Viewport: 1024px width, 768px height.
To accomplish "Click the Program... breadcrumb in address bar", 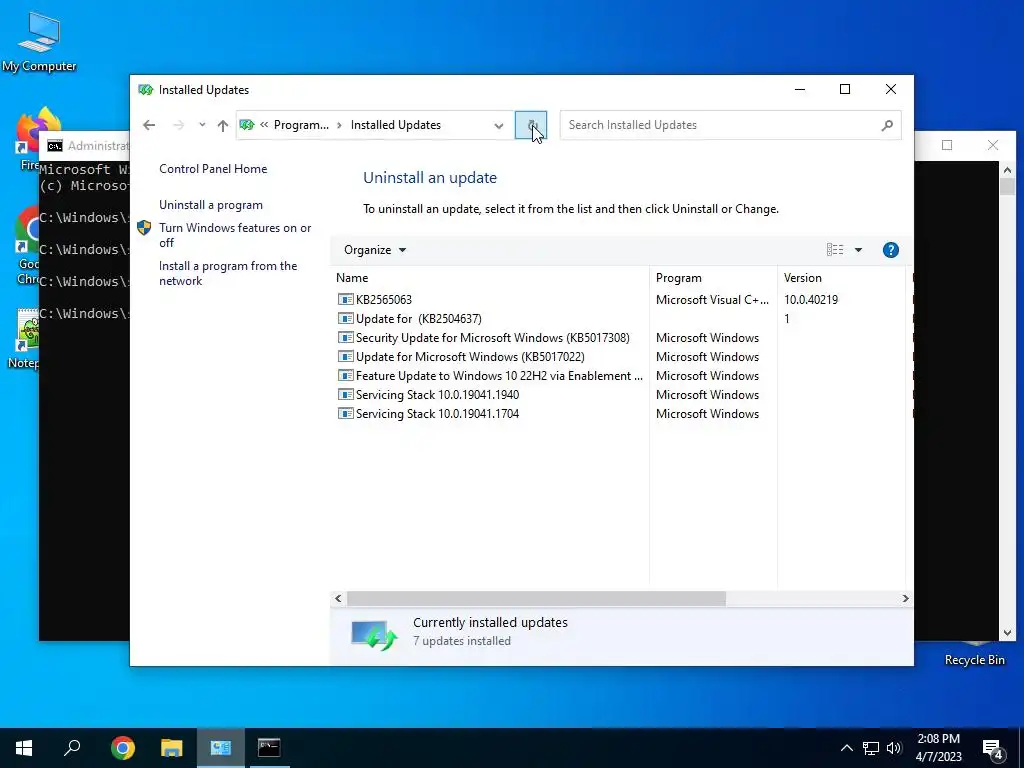I will [301, 125].
